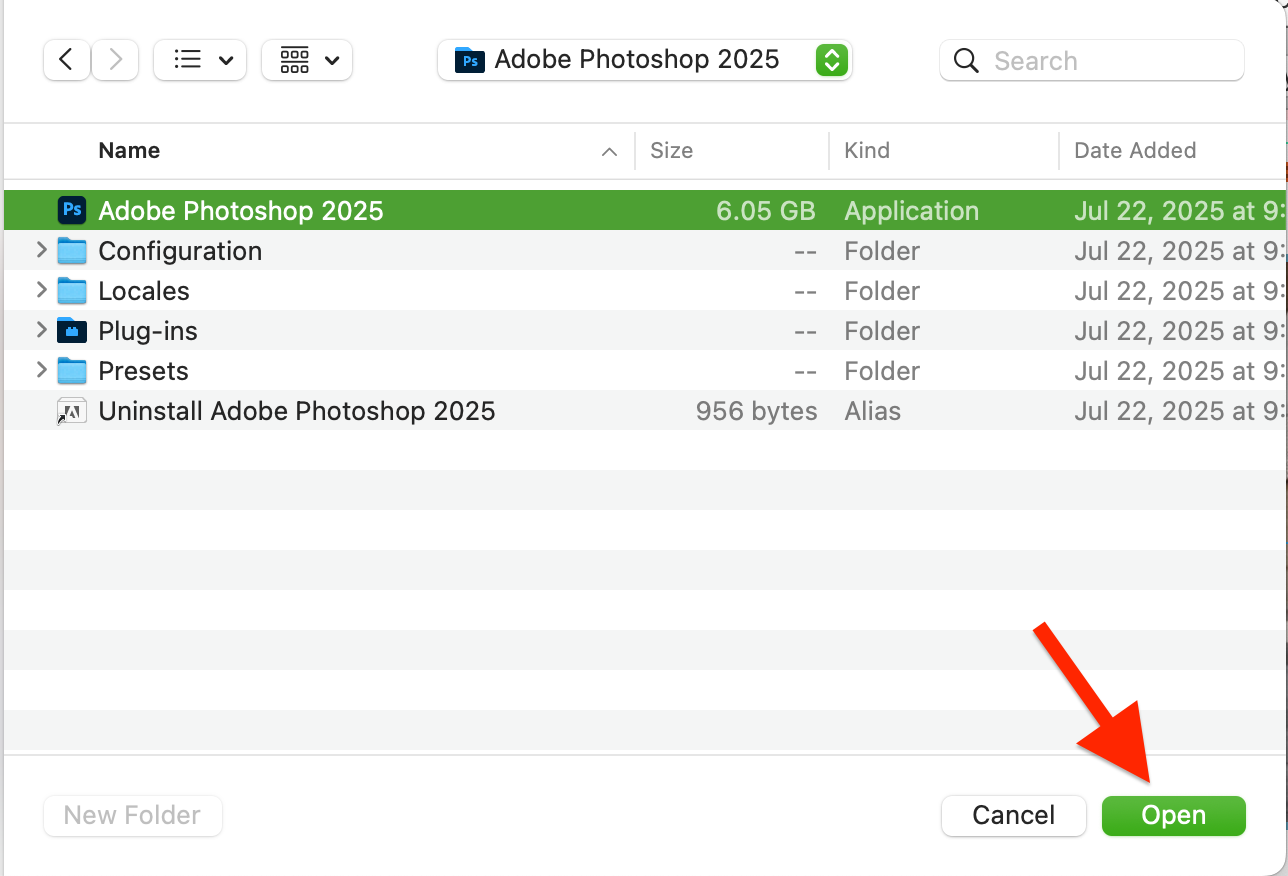
Task: Click the Cancel button
Action: [1014, 816]
